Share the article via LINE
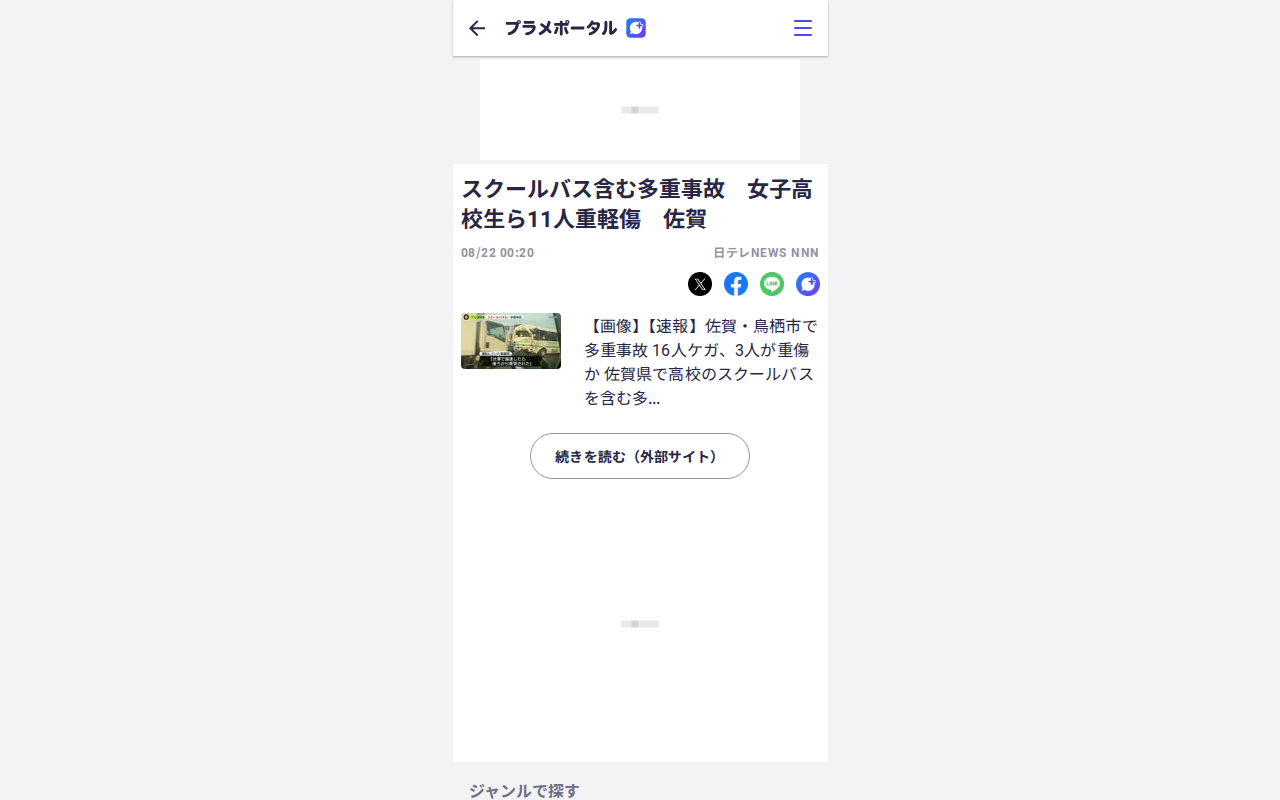Viewport: 1280px width, 800px height. click(772, 284)
